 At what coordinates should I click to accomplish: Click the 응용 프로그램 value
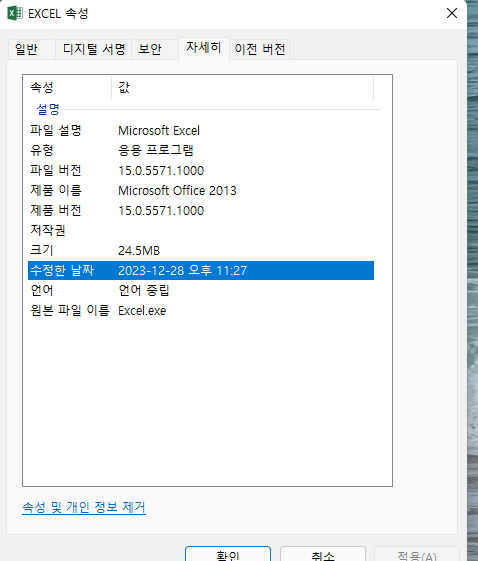(x=156, y=150)
